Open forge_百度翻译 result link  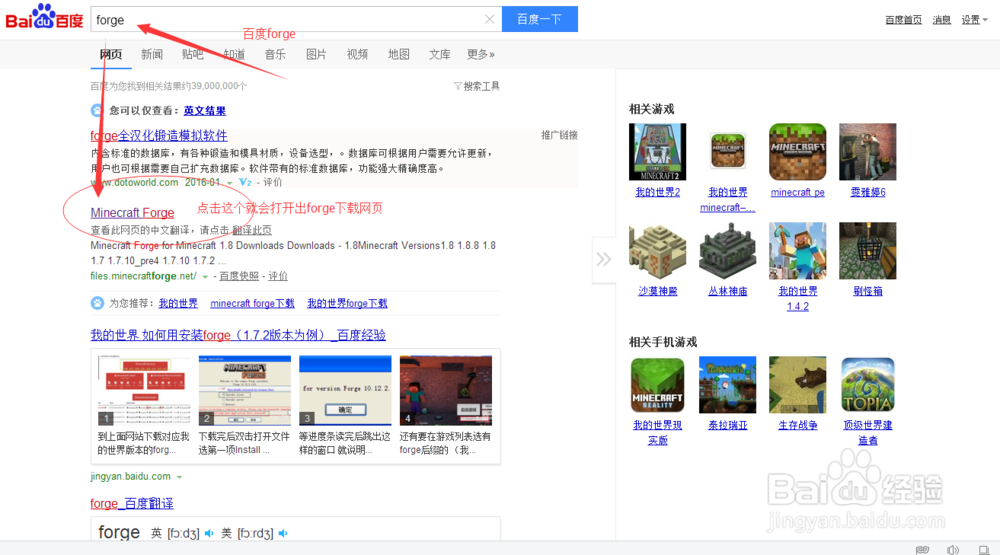click(131, 503)
